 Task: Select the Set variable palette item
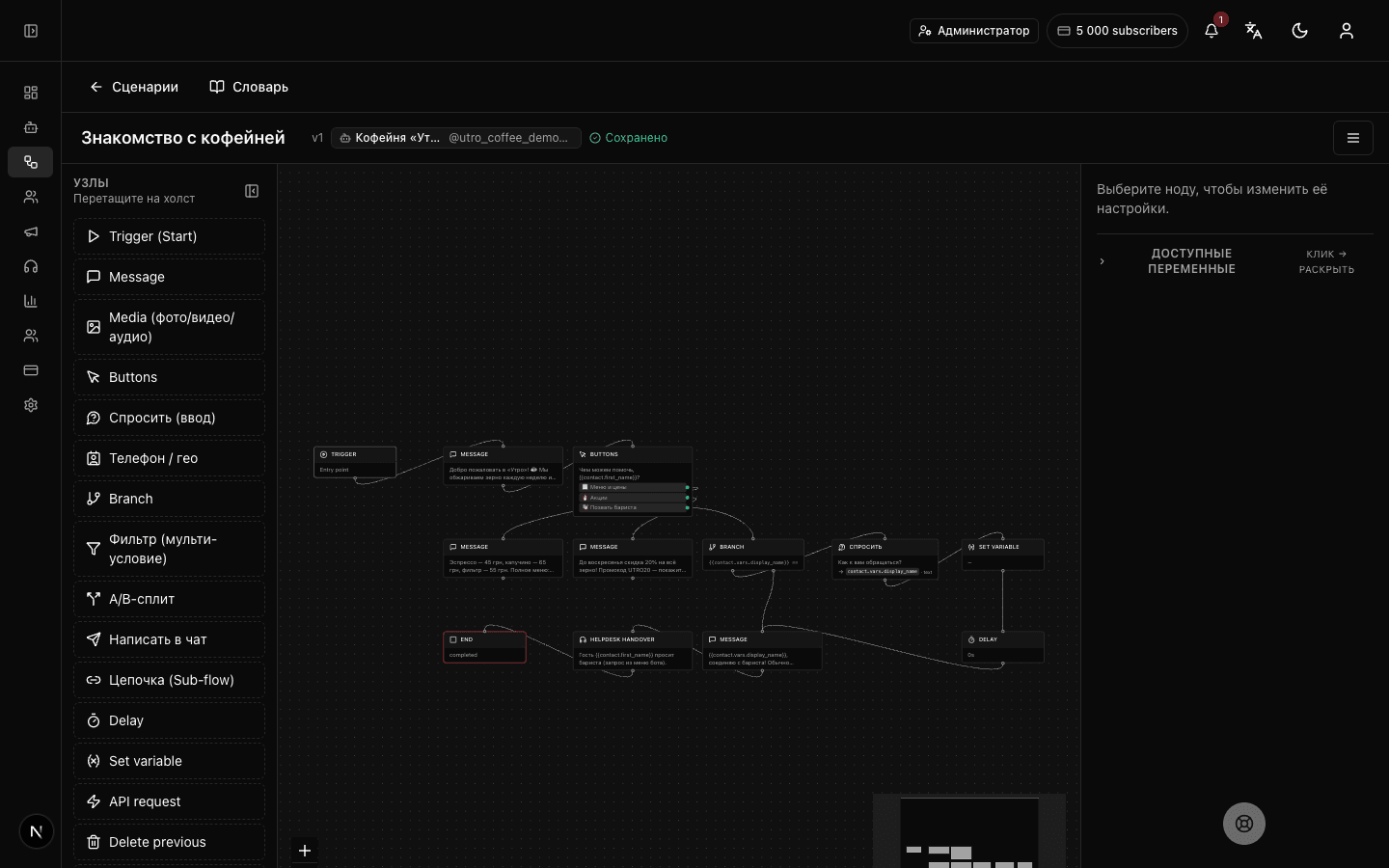point(170,761)
